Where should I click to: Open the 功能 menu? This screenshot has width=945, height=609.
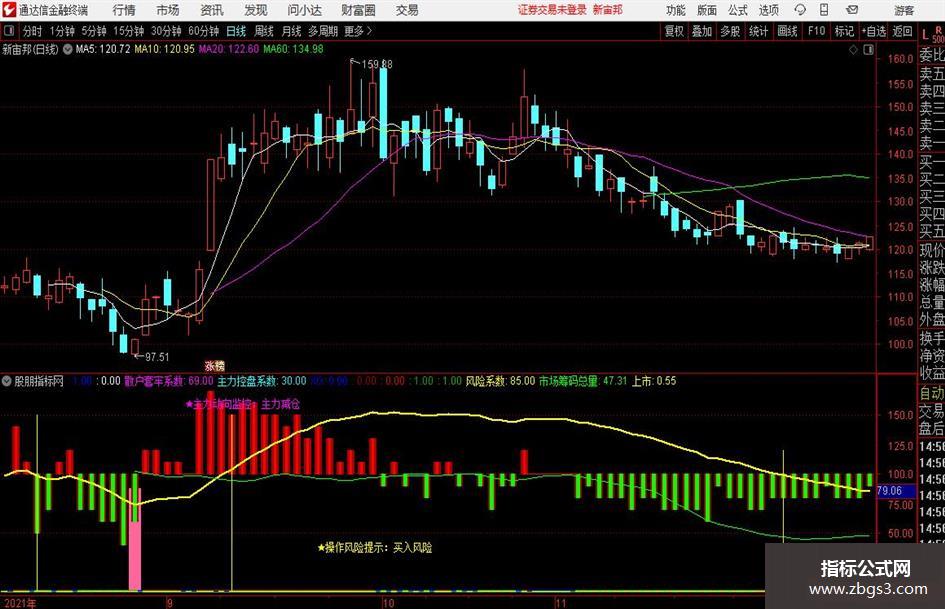[x=676, y=10]
